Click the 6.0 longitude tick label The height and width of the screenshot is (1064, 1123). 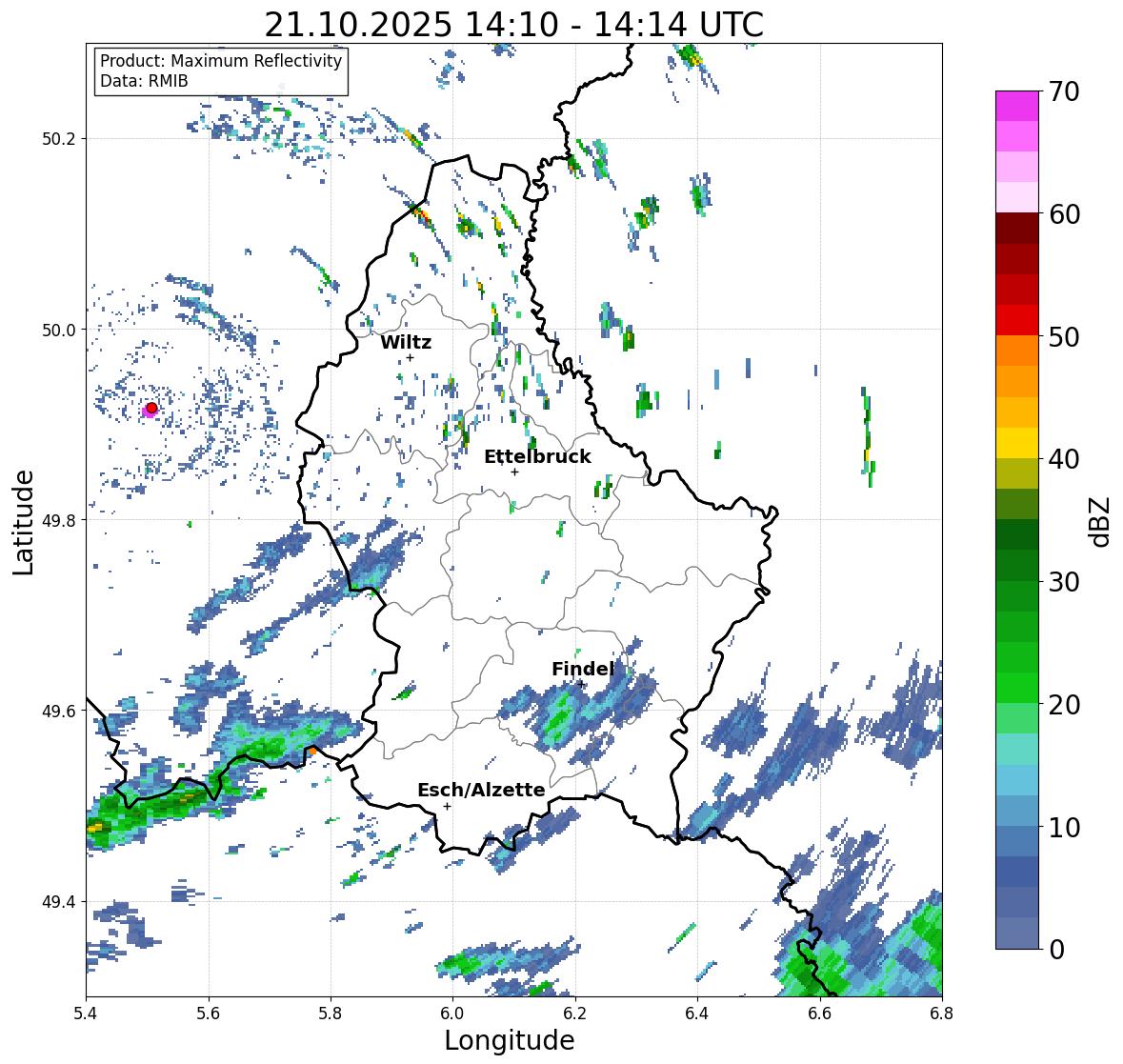click(452, 1014)
